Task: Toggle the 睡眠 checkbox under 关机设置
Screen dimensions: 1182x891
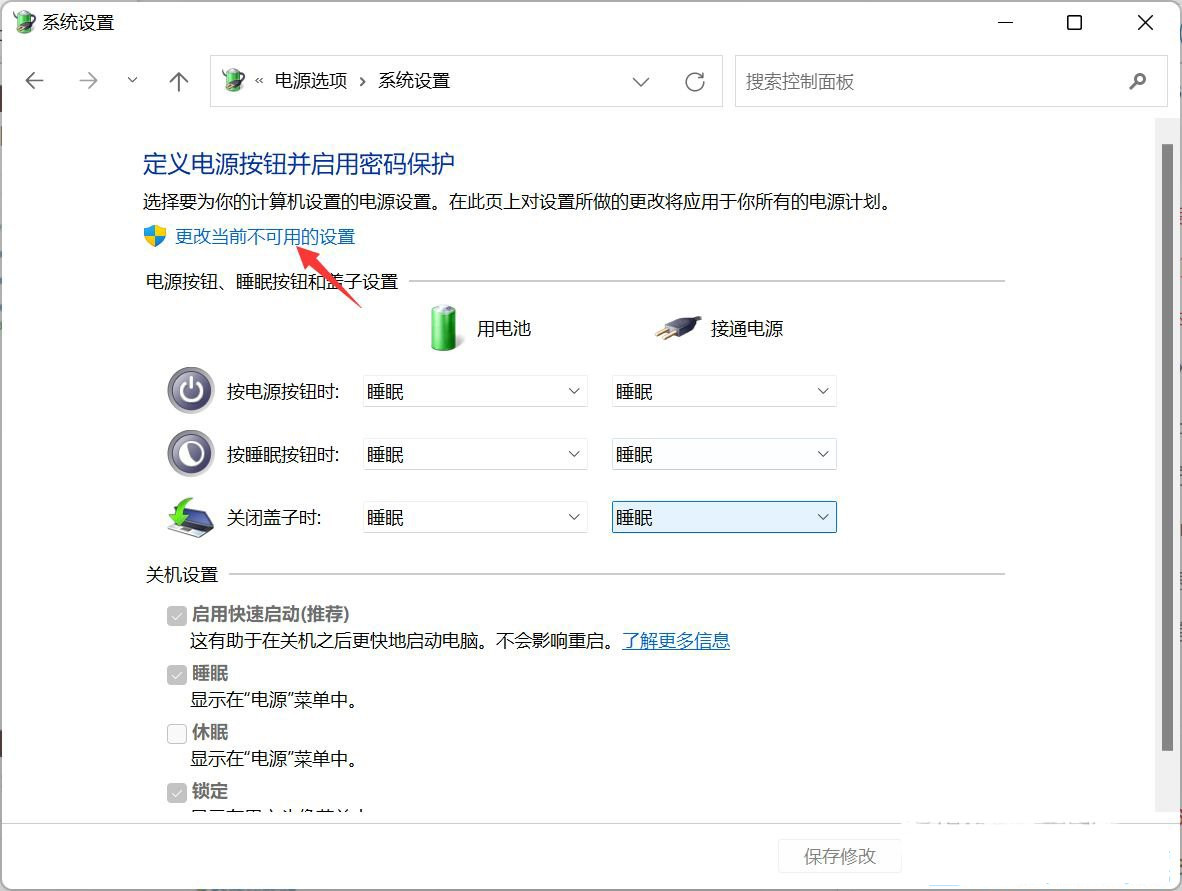Action: pyautogui.click(x=177, y=675)
